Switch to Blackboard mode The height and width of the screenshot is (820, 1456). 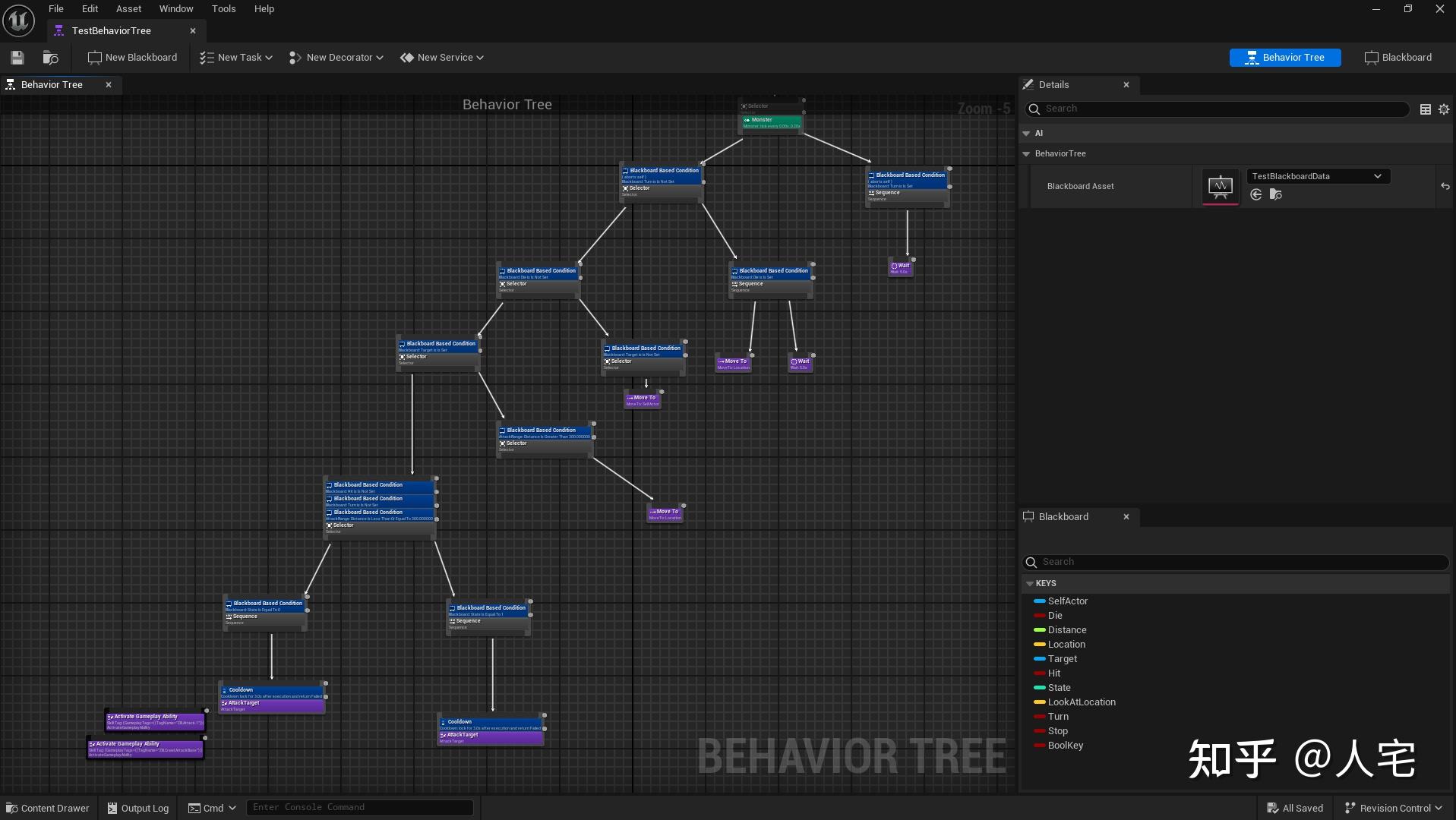click(x=1398, y=58)
